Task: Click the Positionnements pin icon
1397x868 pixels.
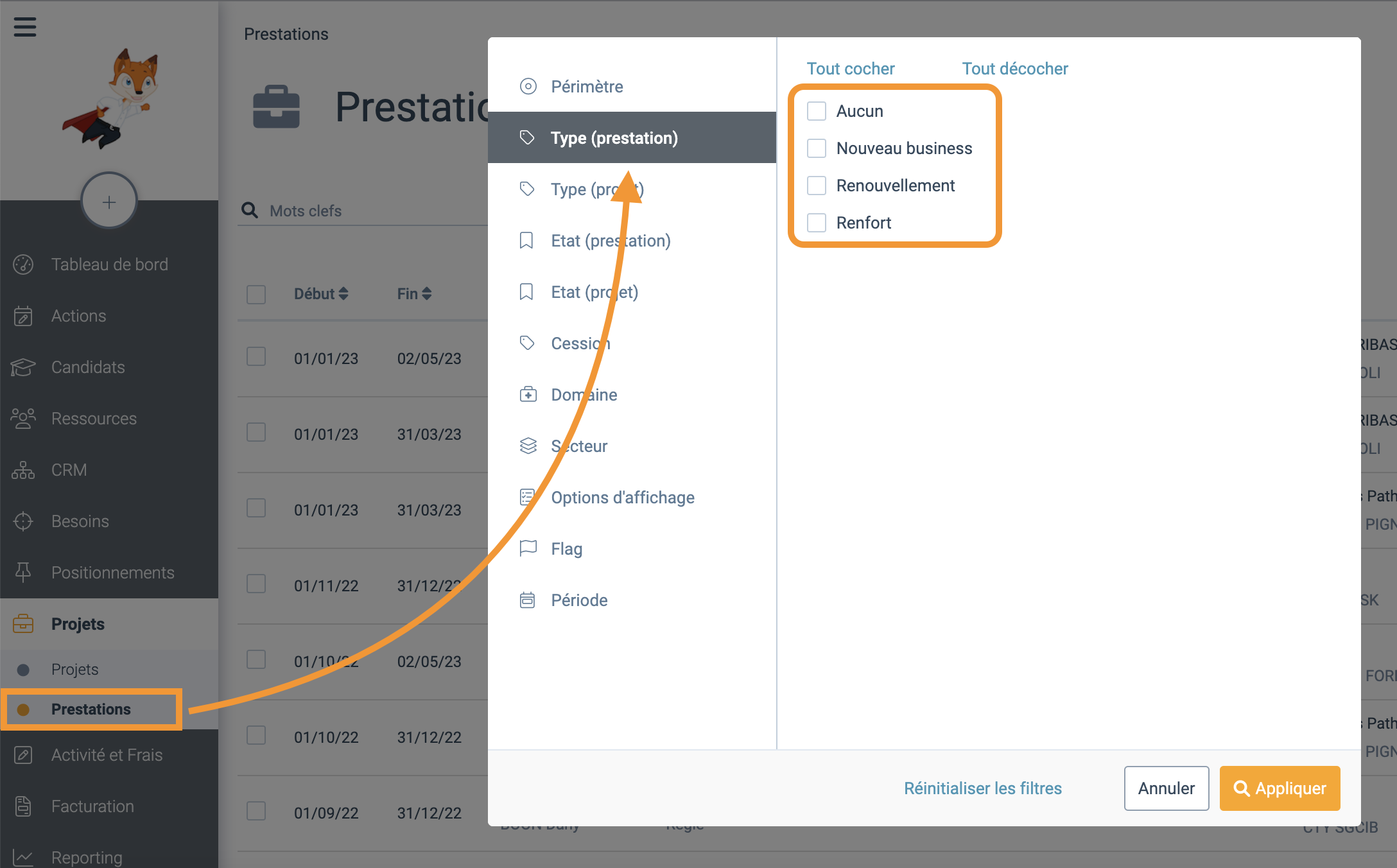Action: [23, 573]
